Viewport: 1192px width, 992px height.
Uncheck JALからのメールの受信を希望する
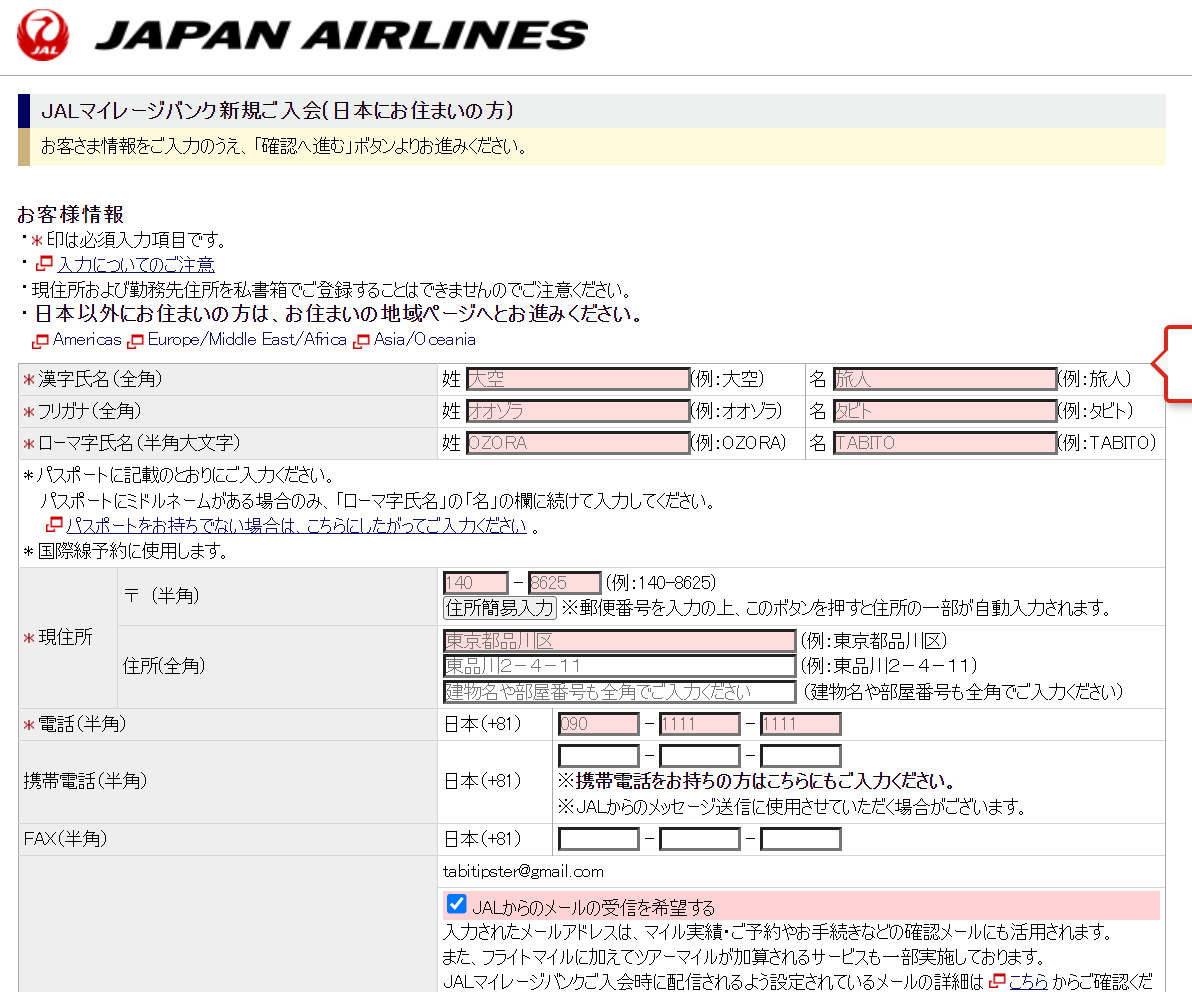point(457,904)
